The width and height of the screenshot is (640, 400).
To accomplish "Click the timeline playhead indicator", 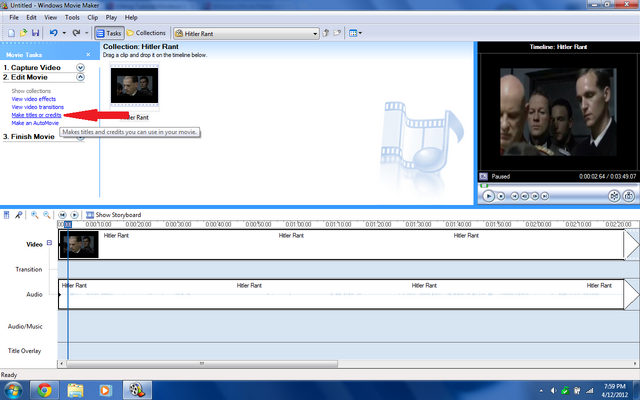I will [x=68, y=224].
